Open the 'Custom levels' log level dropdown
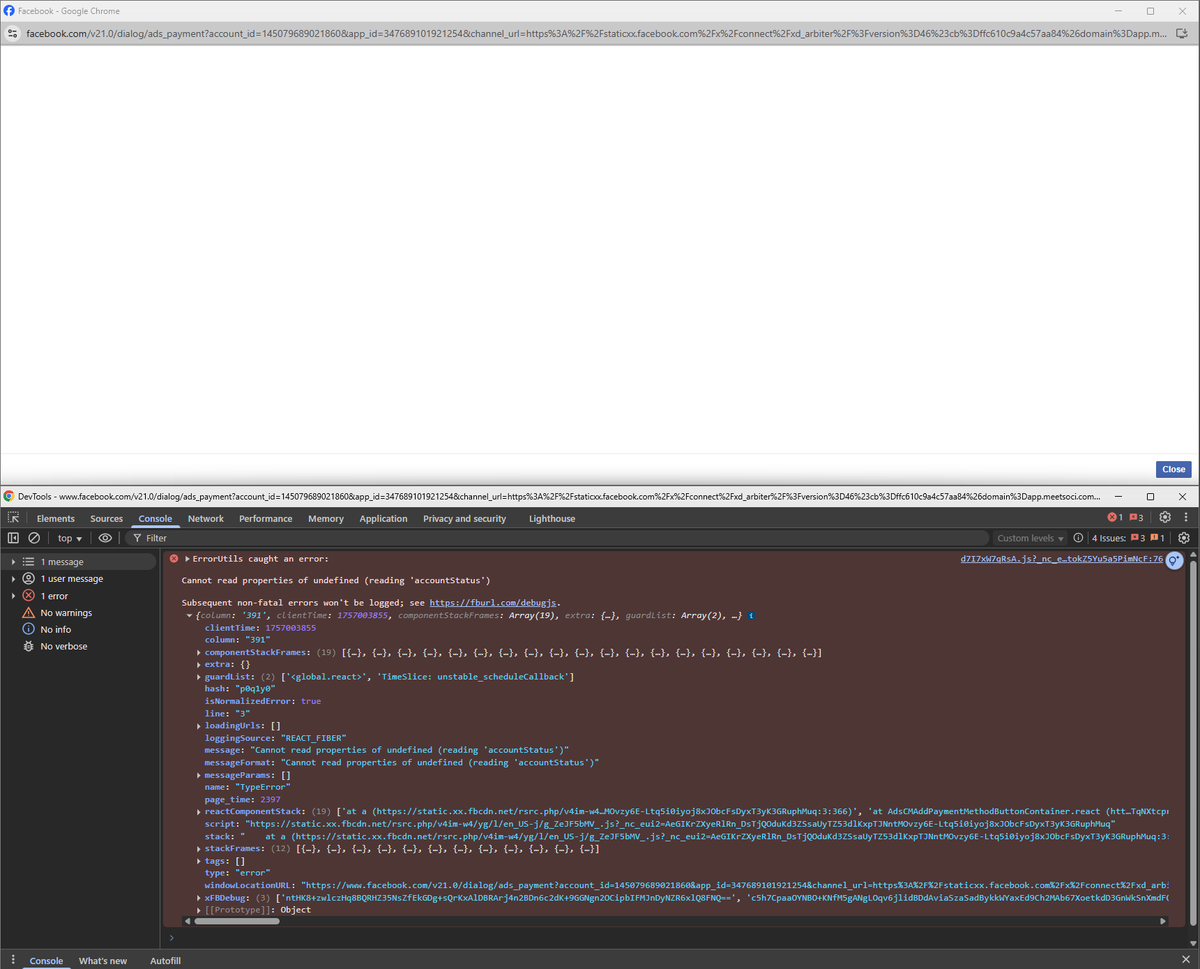The height and width of the screenshot is (969, 1200). [1030, 538]
